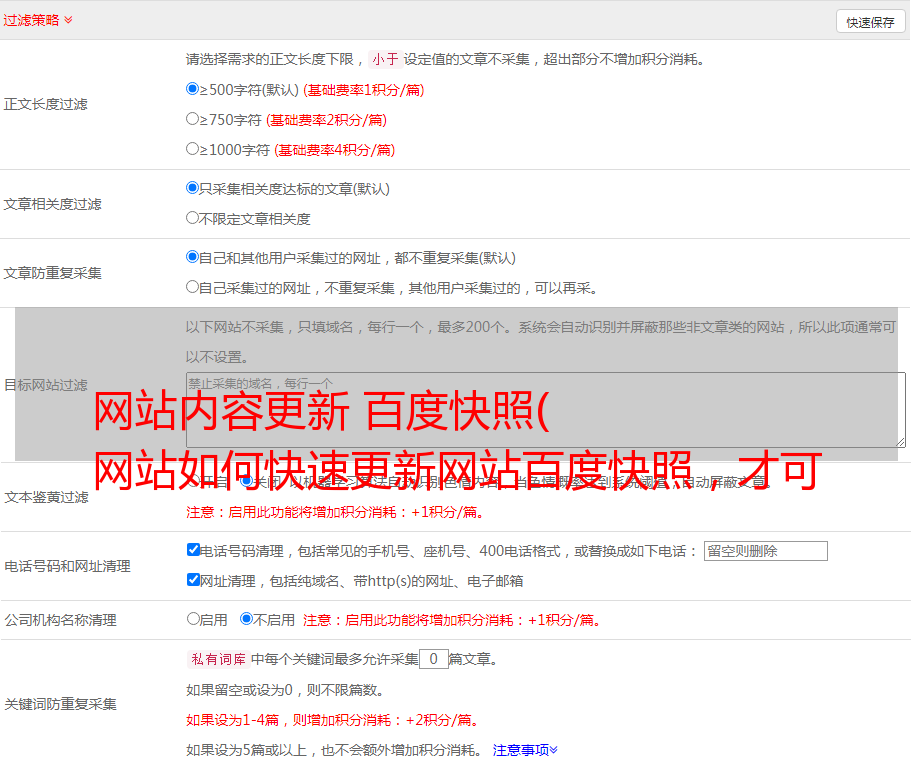Click the keyword article count input box
This screenshot has width=912, height=768.
pos(433,659)
